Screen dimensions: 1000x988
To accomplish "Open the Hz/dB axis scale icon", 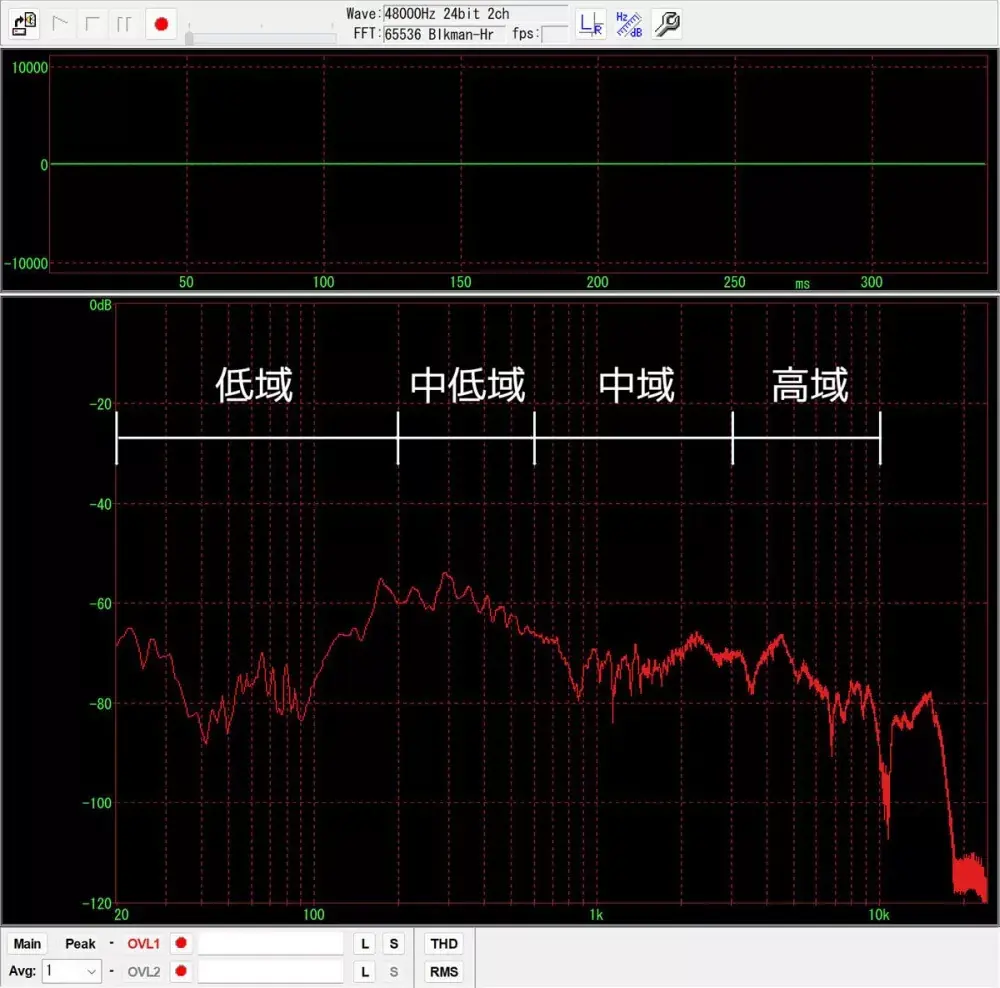I will click(x=628, y=24).
